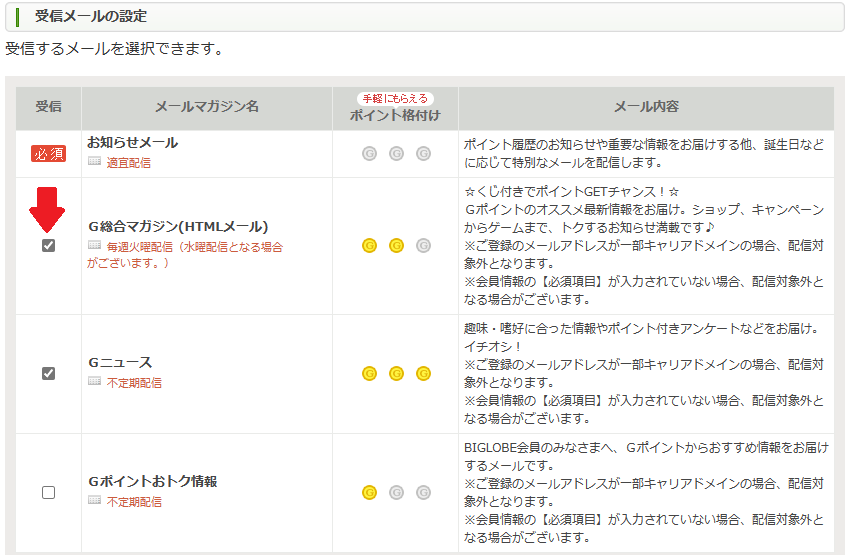Screen dimensions: 853x555
Task: Click the gold coin in Gポイントおトク情報 row
Action: tap(369, 492)
